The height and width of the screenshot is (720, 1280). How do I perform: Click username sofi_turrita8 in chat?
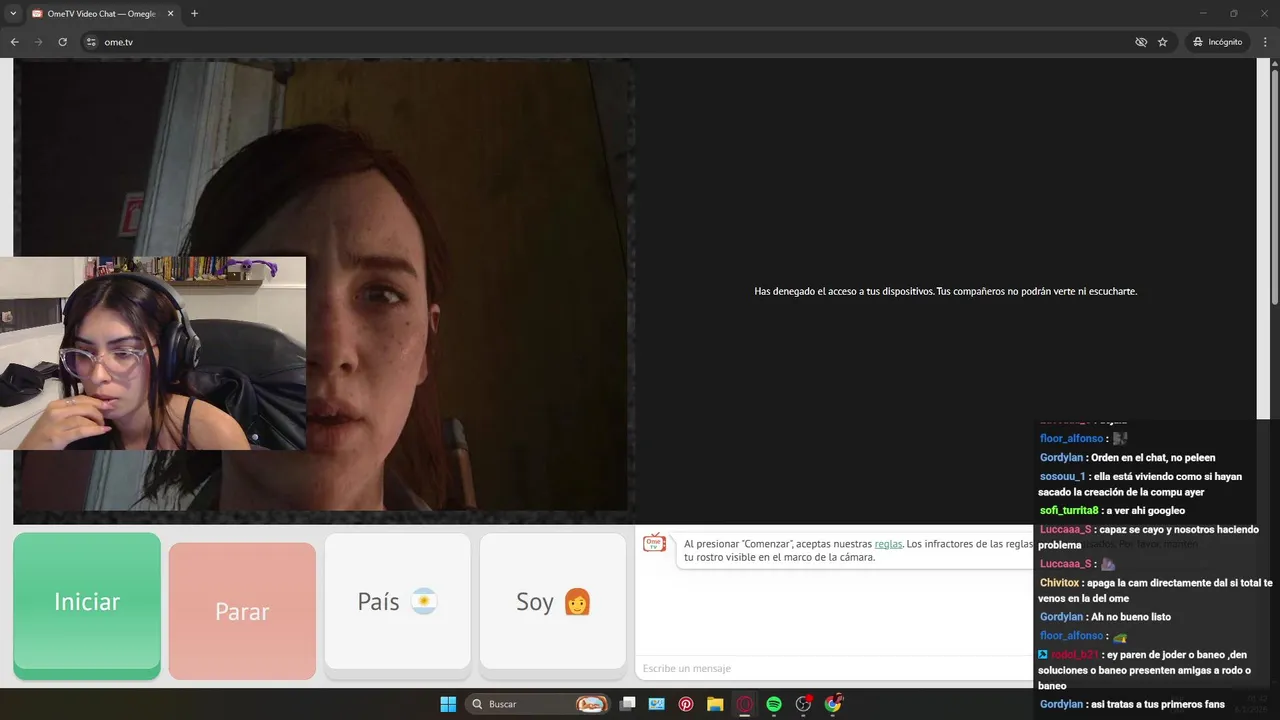[x=1069, y=511]
